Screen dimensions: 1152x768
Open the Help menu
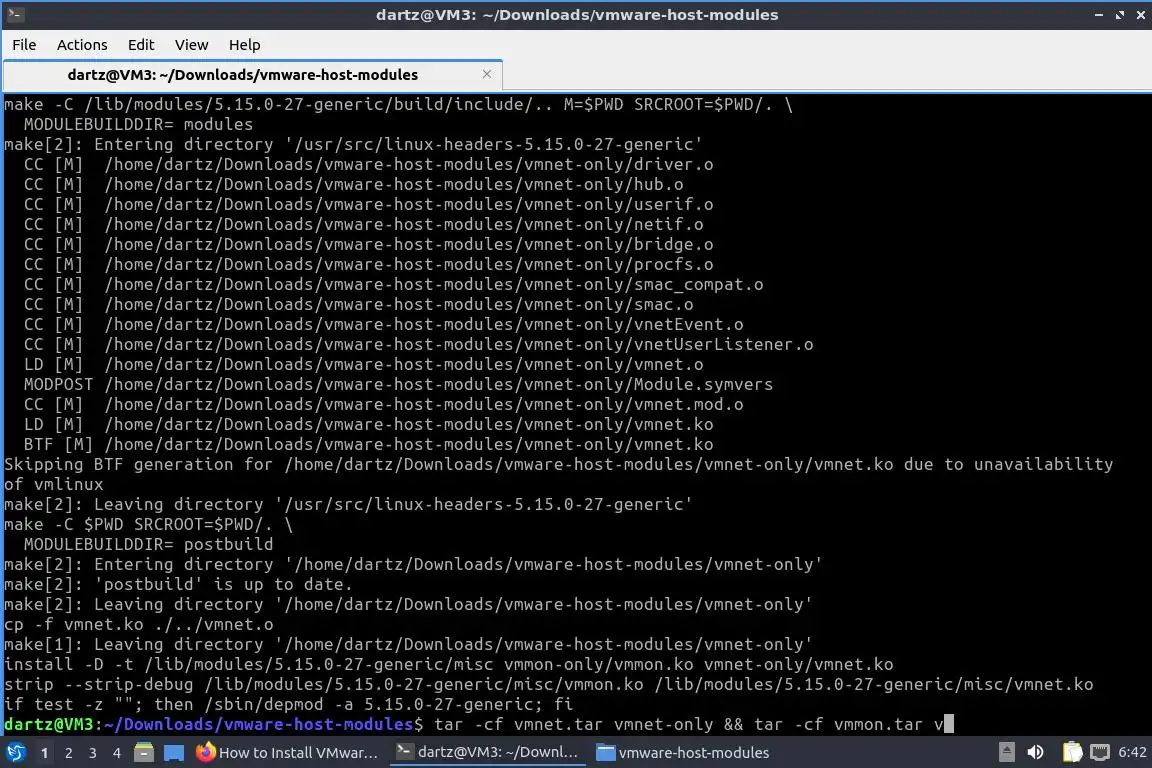coord(245,45)
